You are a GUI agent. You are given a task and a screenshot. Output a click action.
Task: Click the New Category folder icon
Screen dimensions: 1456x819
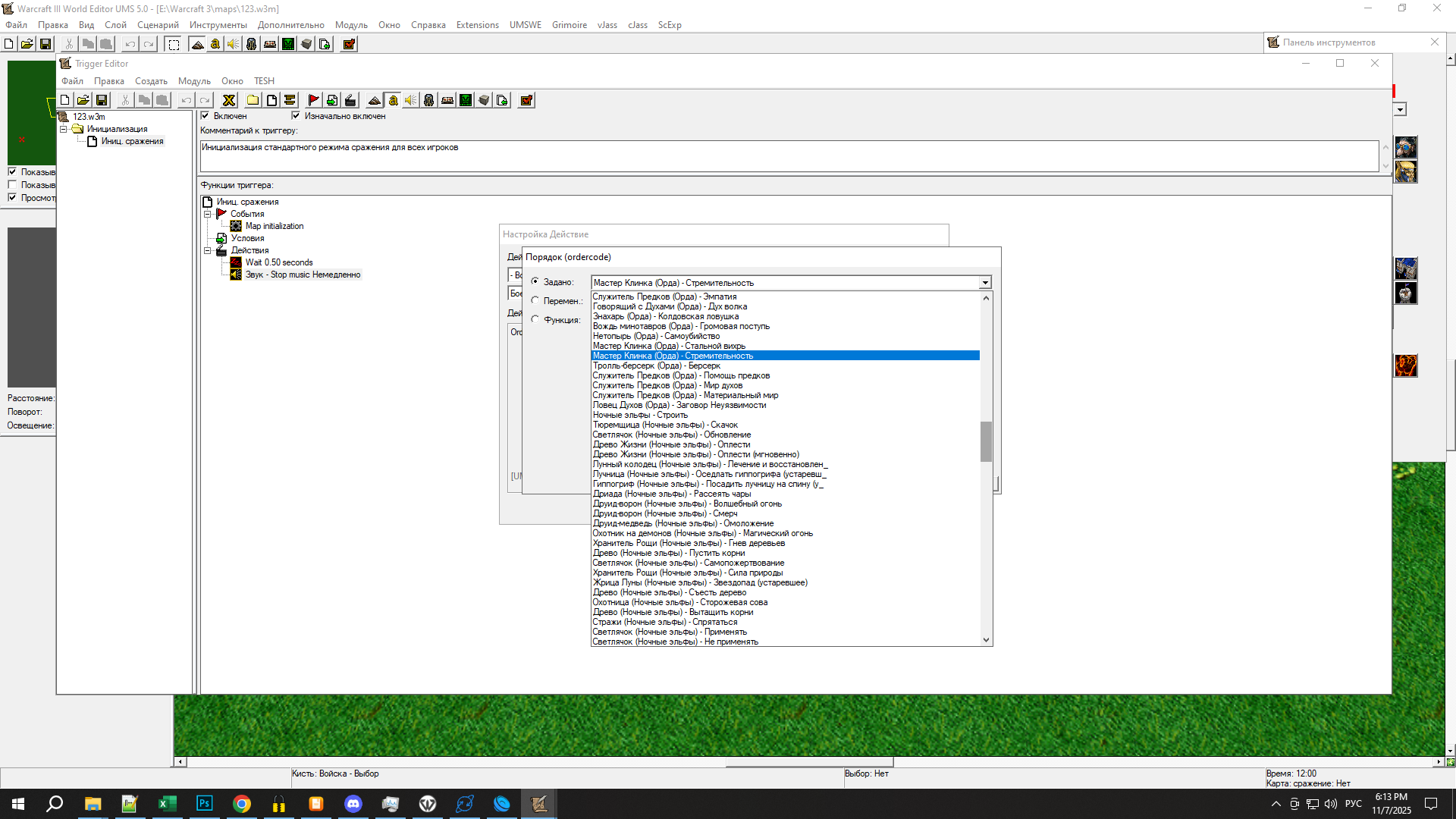[x=253, y=100]
